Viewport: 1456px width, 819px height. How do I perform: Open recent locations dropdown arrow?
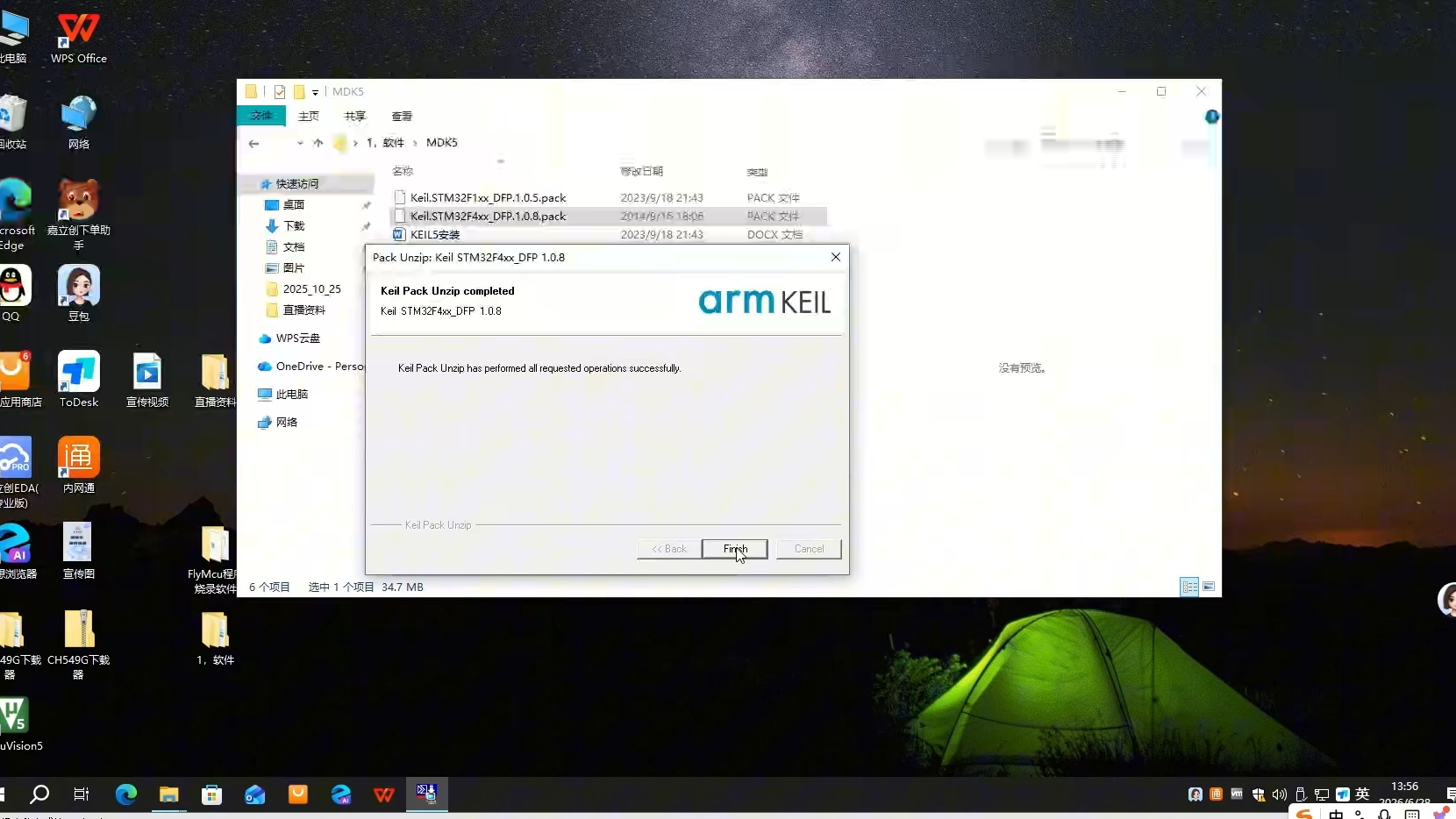[300, 143]
